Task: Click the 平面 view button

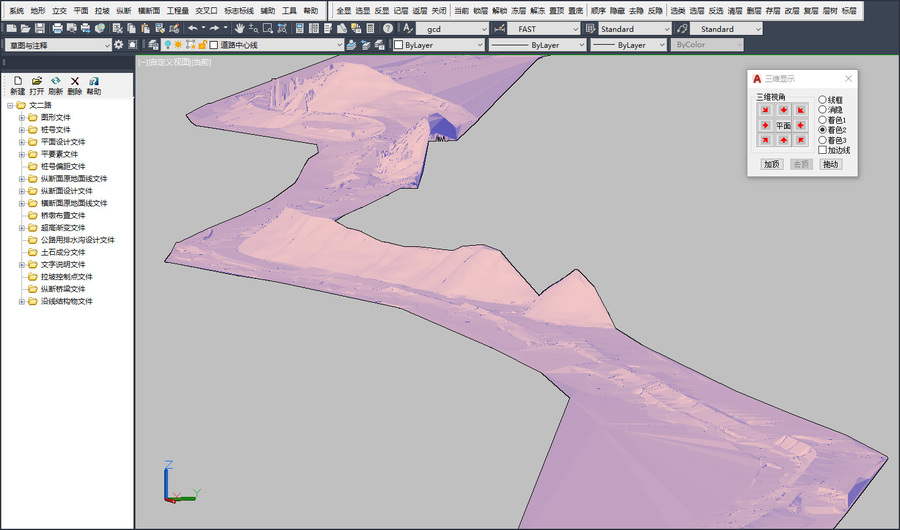Action: (783, 125)
